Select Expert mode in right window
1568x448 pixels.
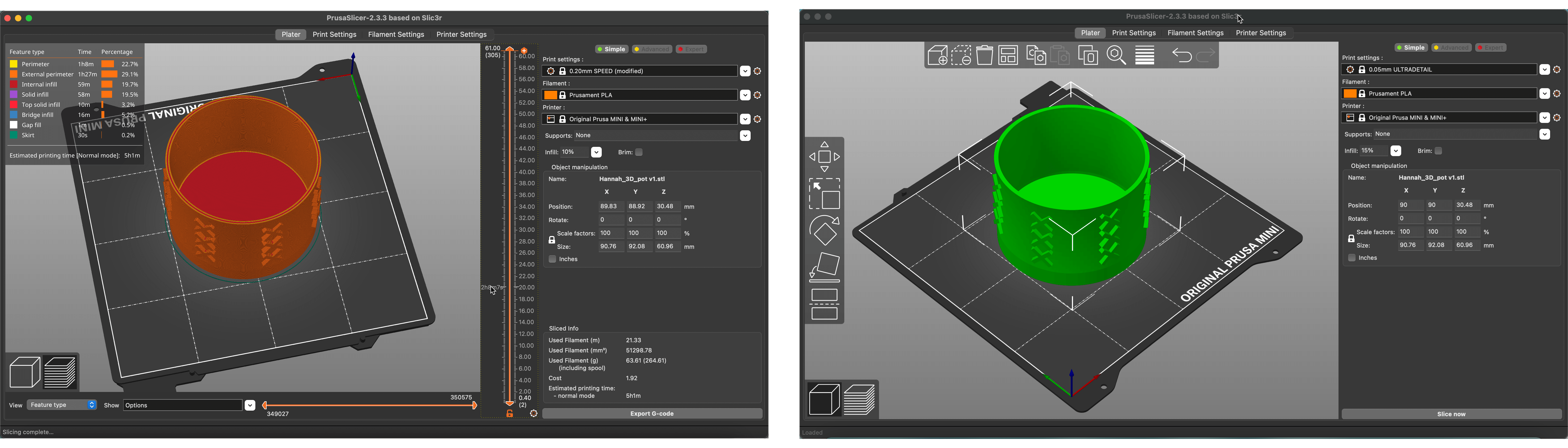(1491, 48)
